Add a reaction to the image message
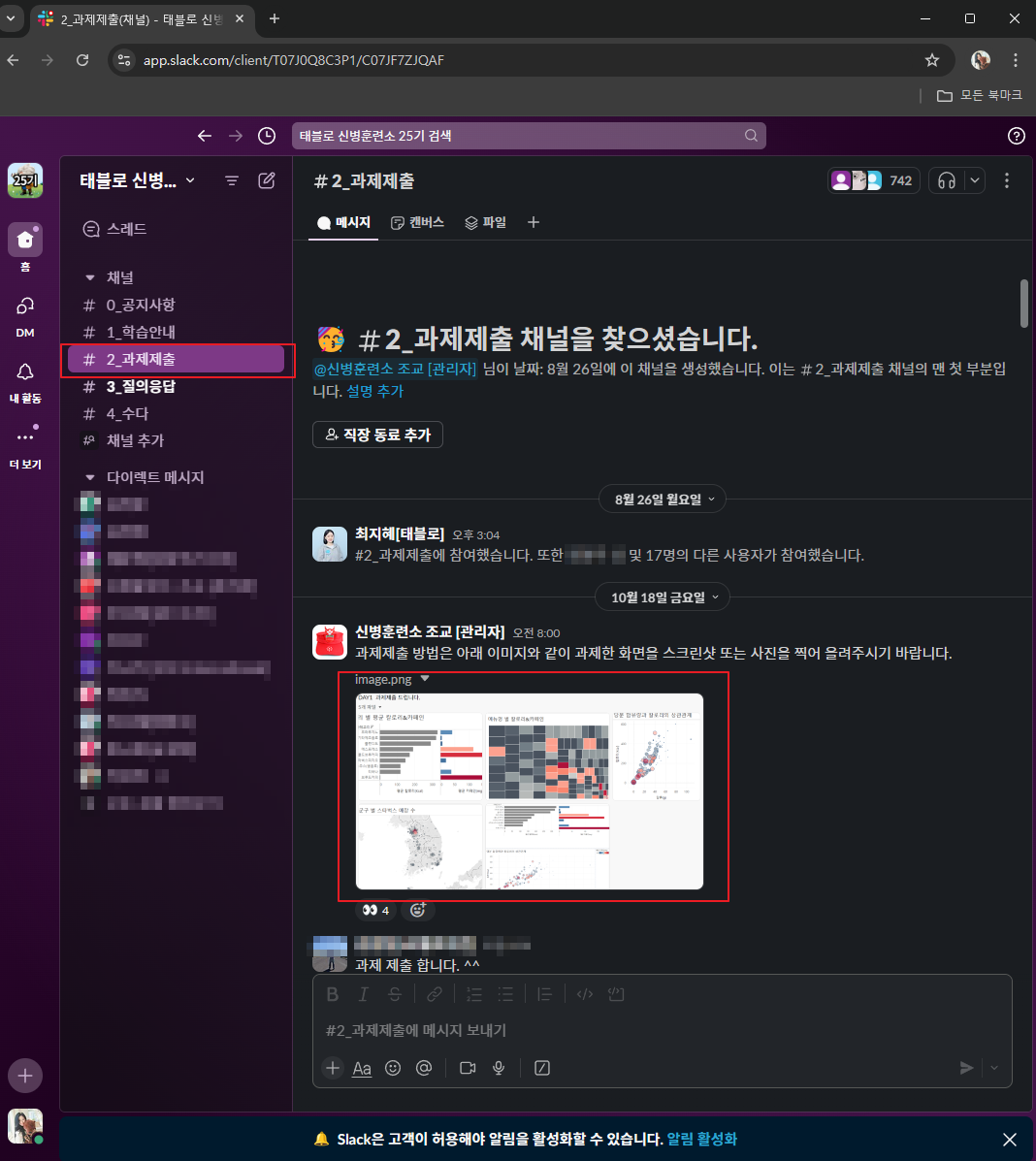 [x=418, y=910]
